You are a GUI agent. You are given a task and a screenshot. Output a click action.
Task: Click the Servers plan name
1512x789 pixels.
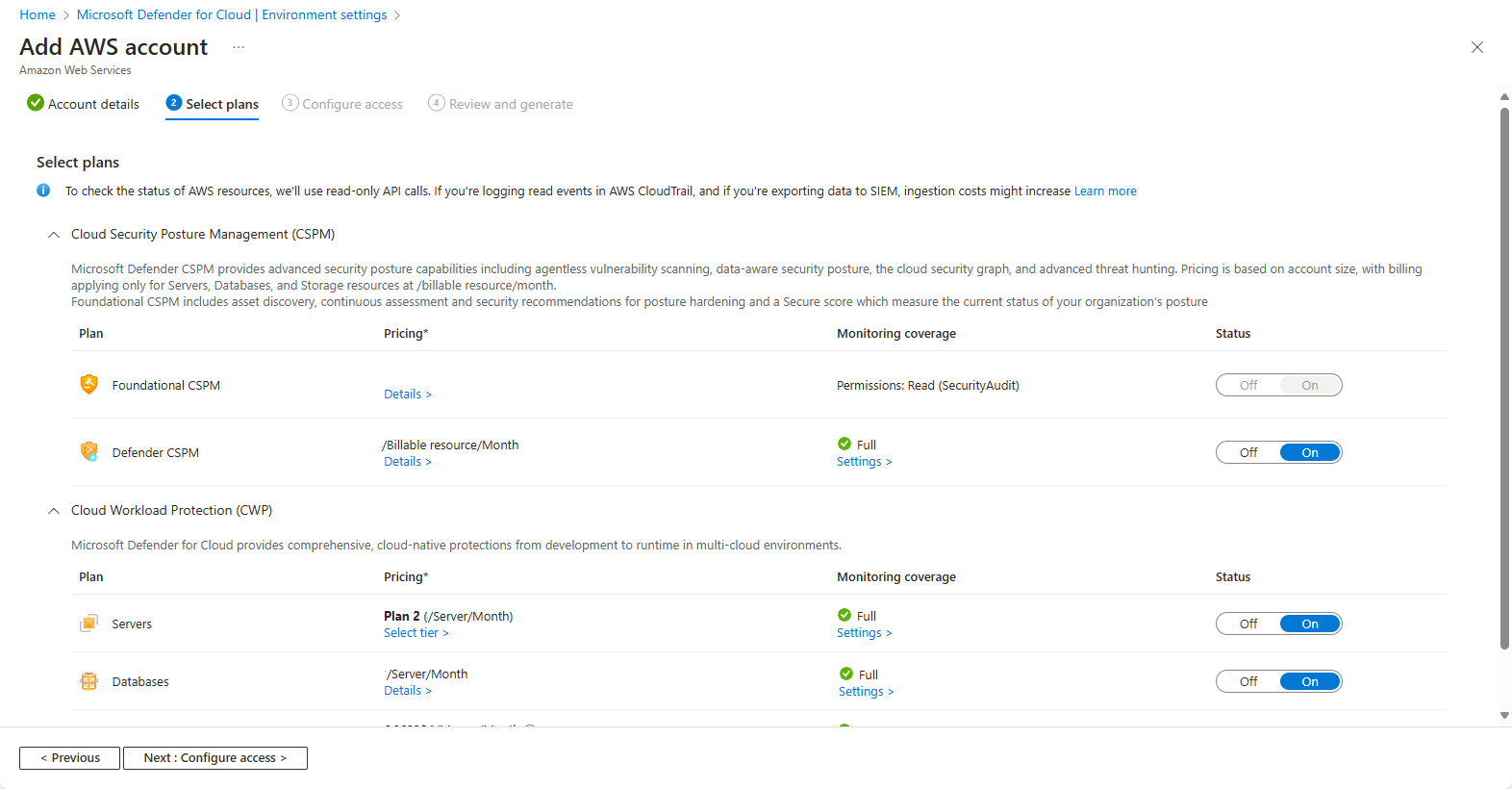coord(132,624)
